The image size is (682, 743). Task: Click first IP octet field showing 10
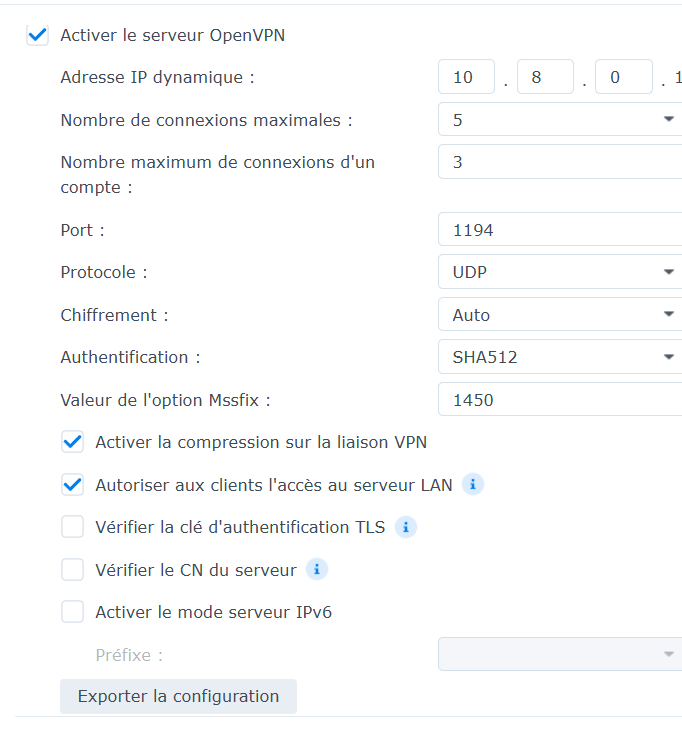tap(466, 77)
